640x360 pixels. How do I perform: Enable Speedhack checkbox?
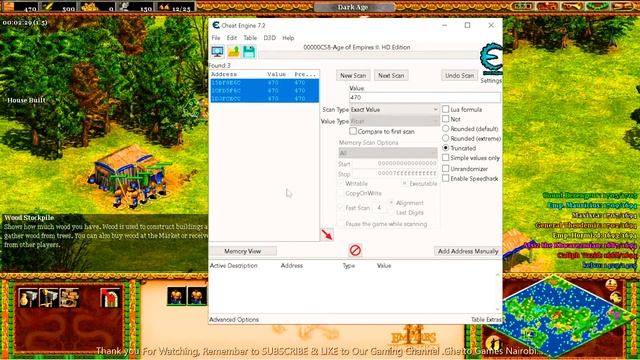(446, 178)
